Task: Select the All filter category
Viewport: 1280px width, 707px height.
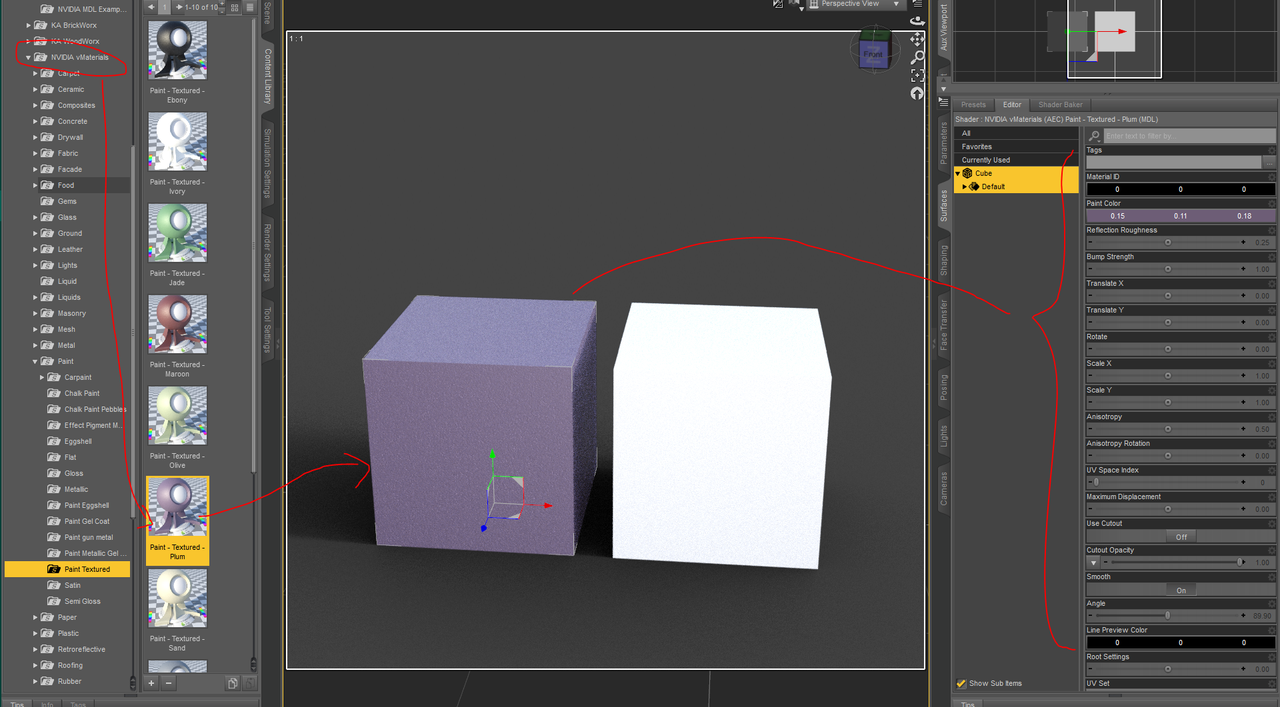Action: [x=1016, y=133]
